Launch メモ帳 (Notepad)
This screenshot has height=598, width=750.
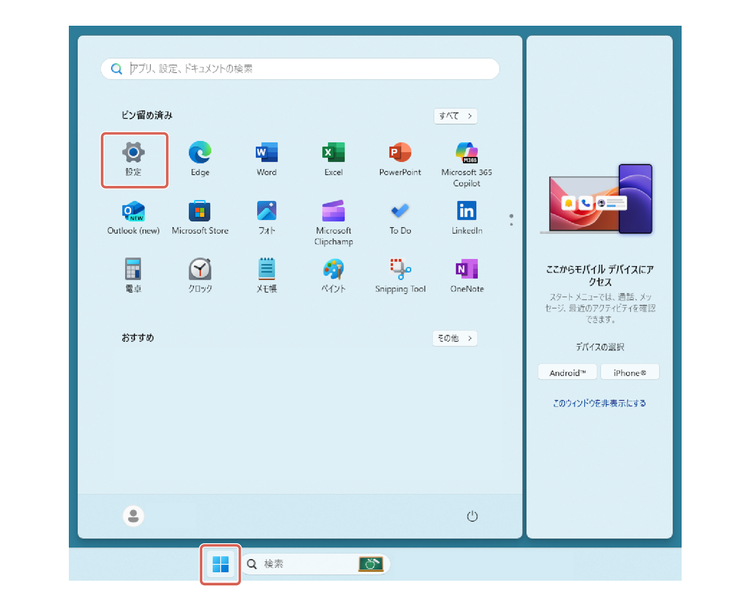[266, 276]
